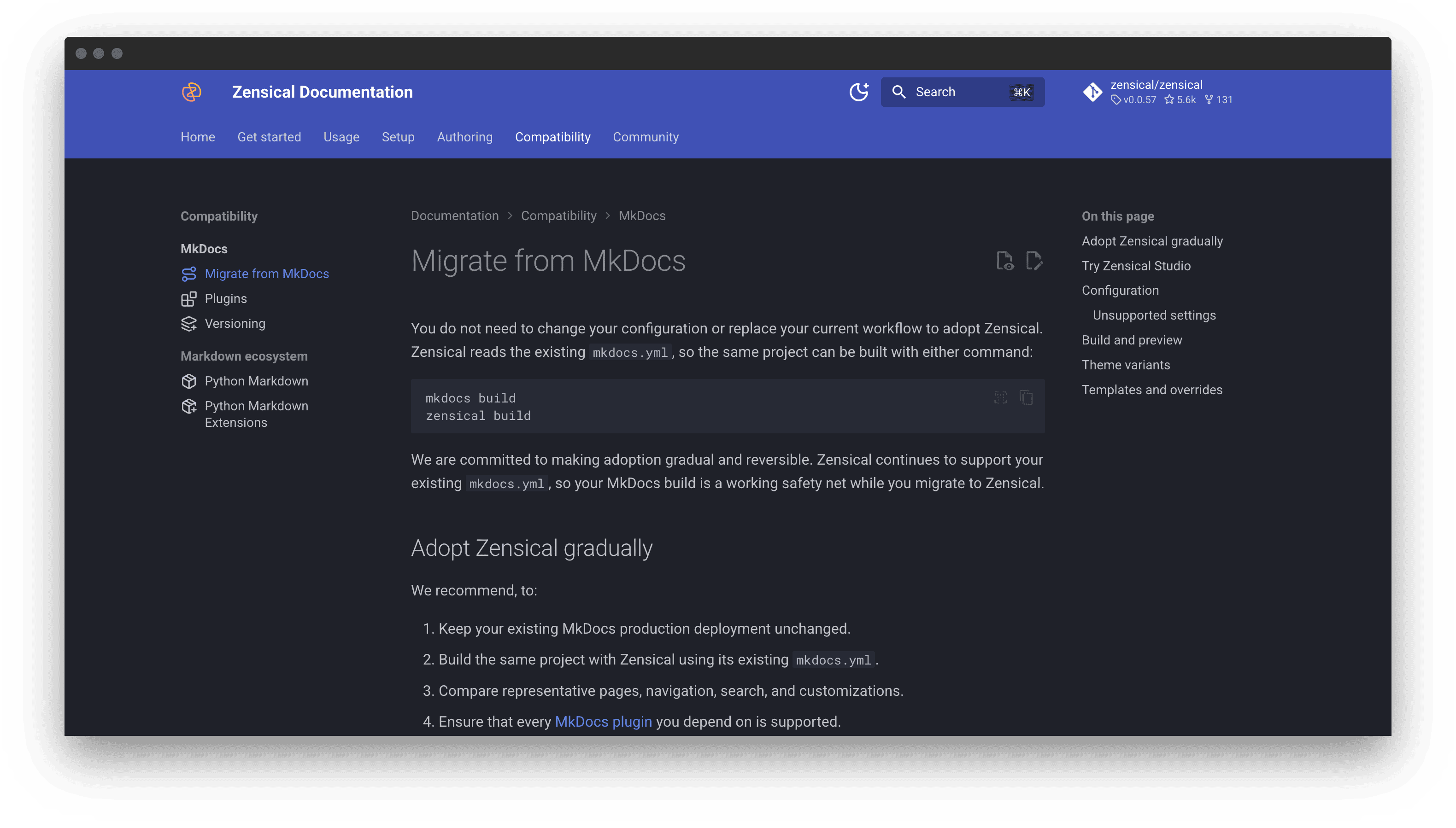Jump to Unsupported settings subsection
This screenshot has width=1456, height=828.
pos(1154,315)
